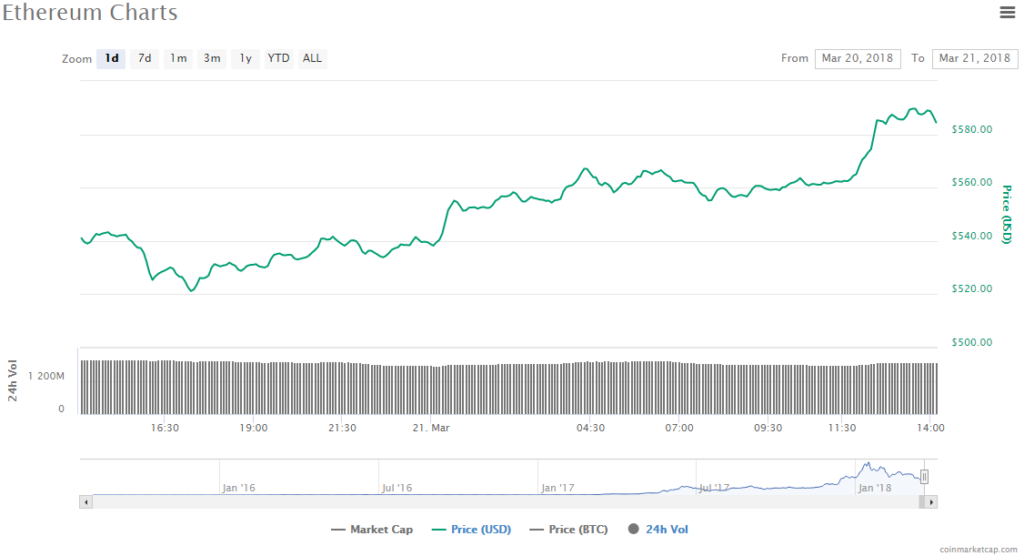
Task: Click the price line peak near $580
Action: point(912,109)
